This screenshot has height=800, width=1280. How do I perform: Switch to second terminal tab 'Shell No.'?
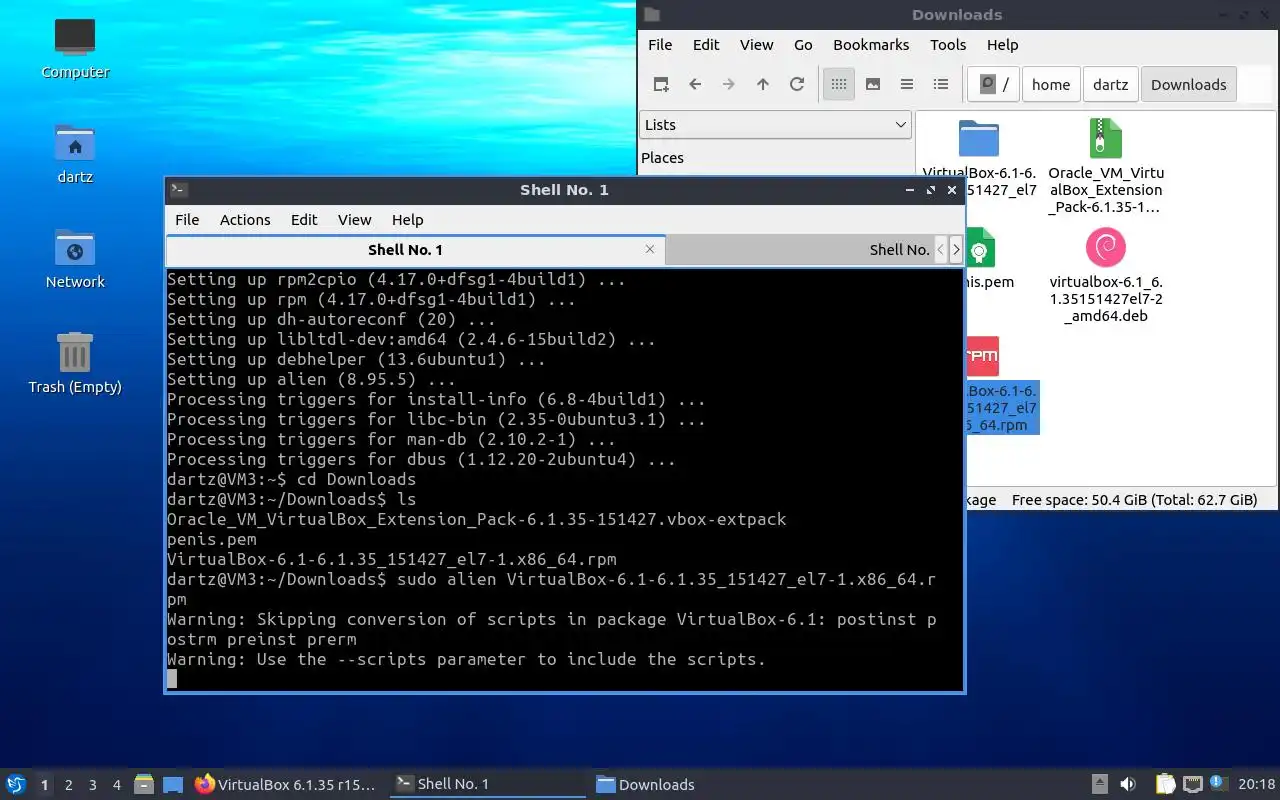(x=800, y=250)
